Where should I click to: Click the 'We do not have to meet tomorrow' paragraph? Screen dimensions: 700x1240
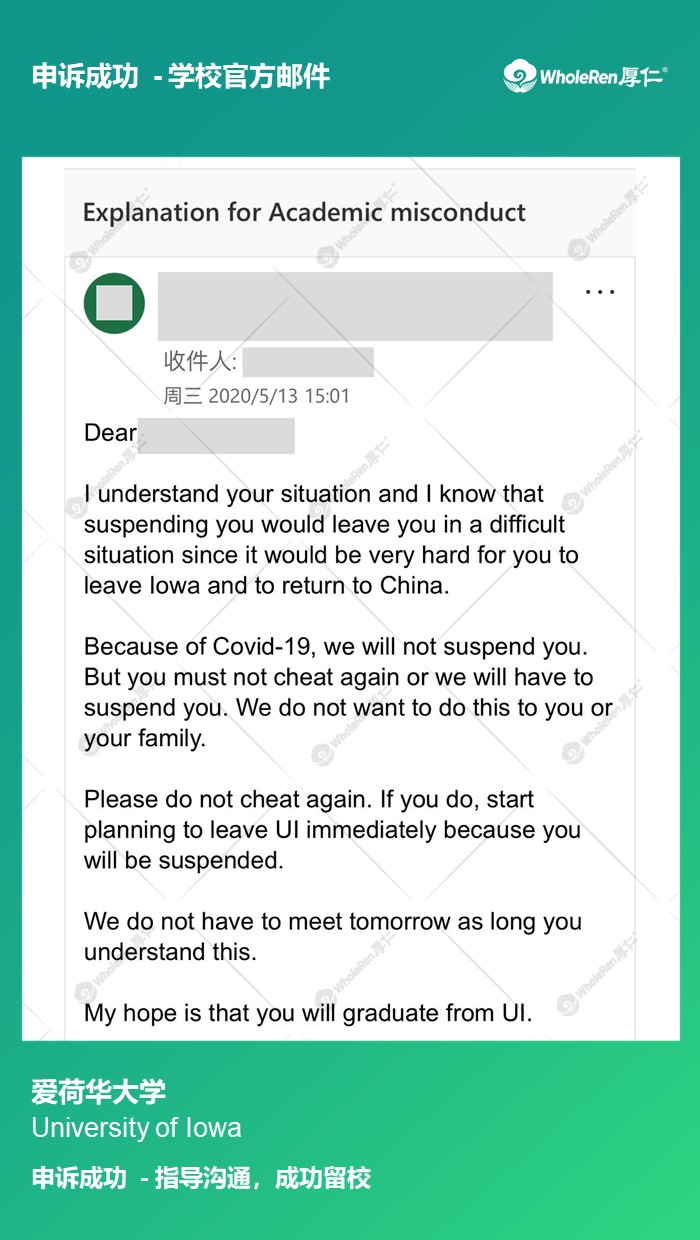point(332,936)
